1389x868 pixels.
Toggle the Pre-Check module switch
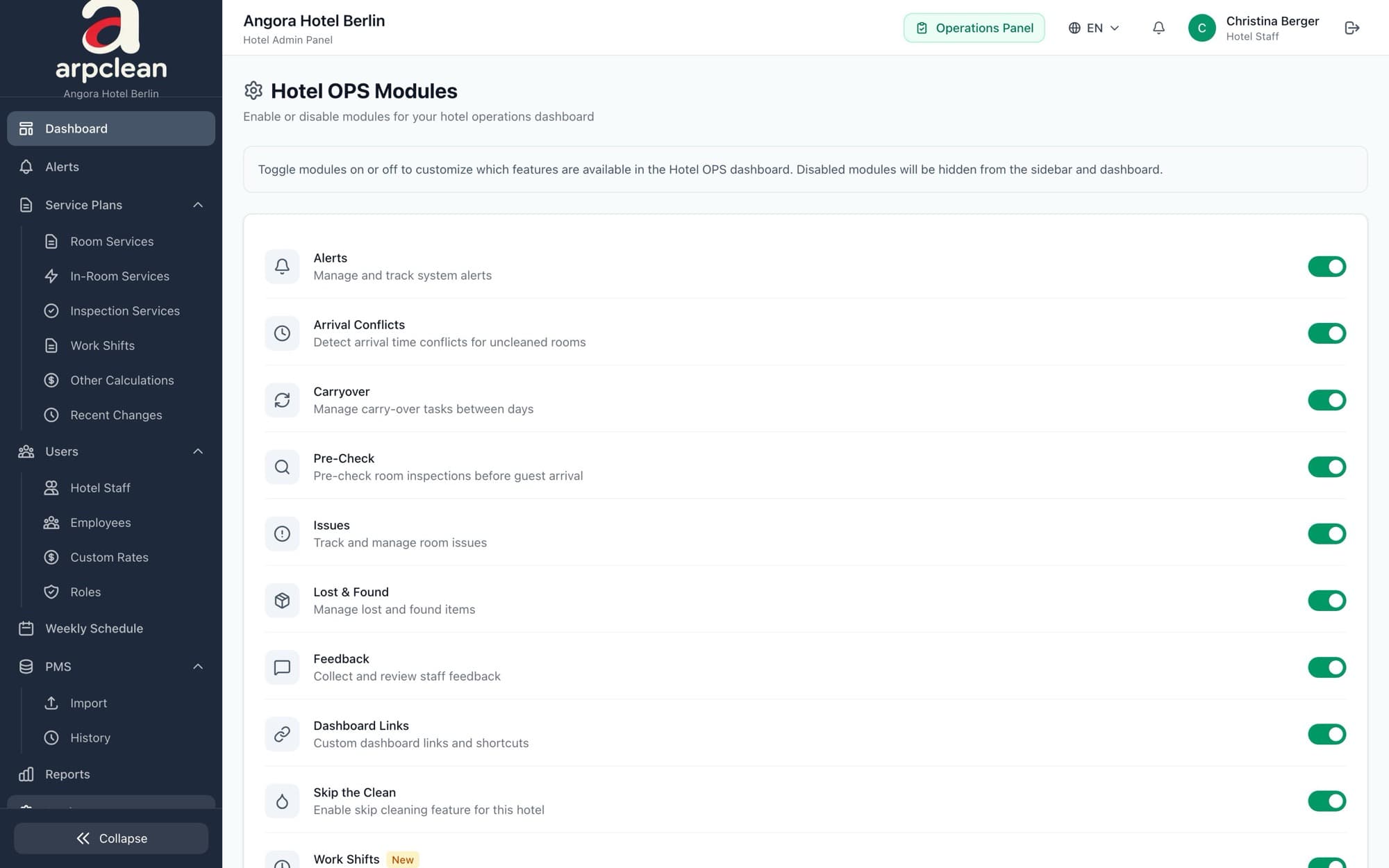(x=1326, y=467)
